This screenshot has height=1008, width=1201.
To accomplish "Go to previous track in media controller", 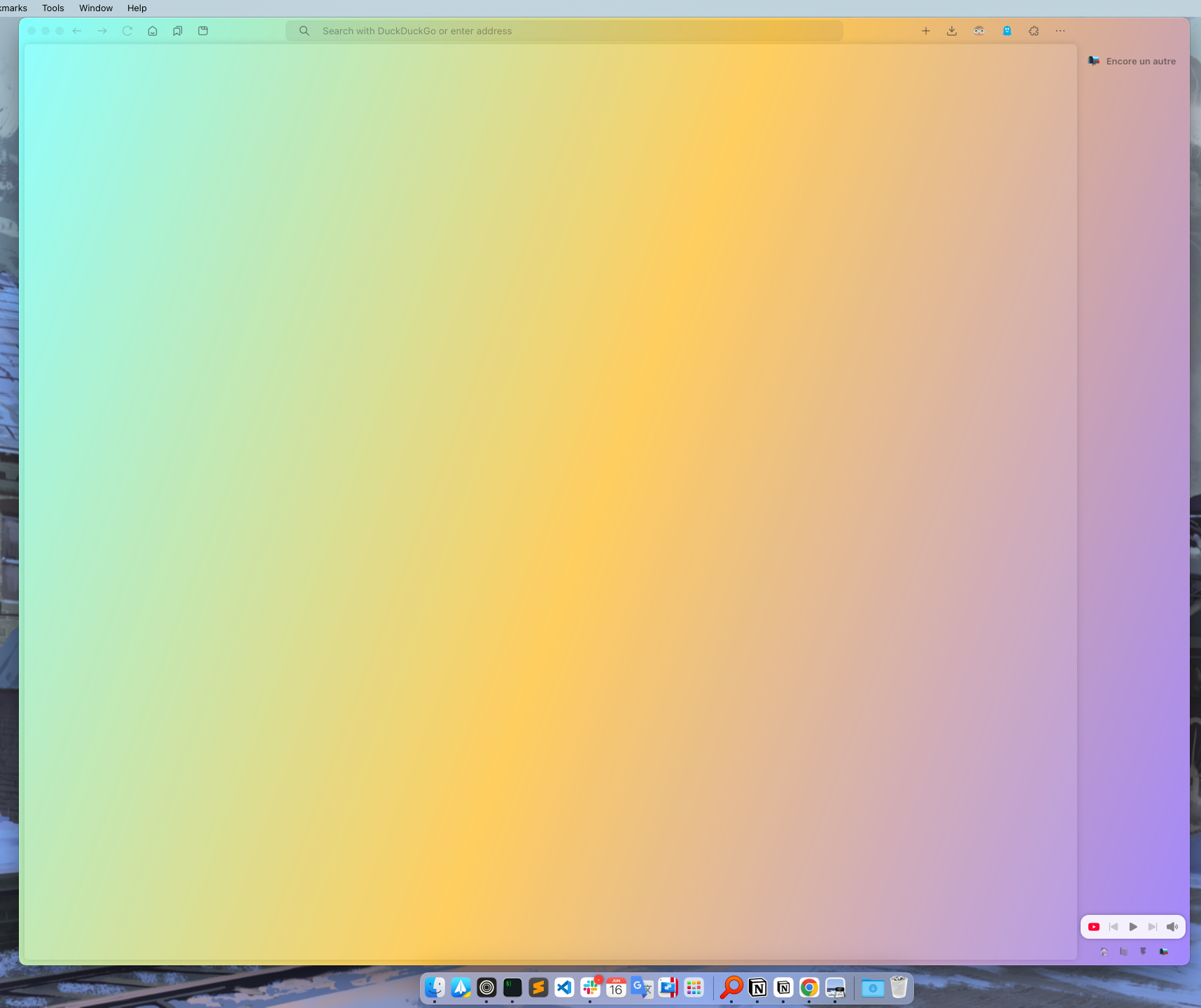I will [x=1114, y=927].
